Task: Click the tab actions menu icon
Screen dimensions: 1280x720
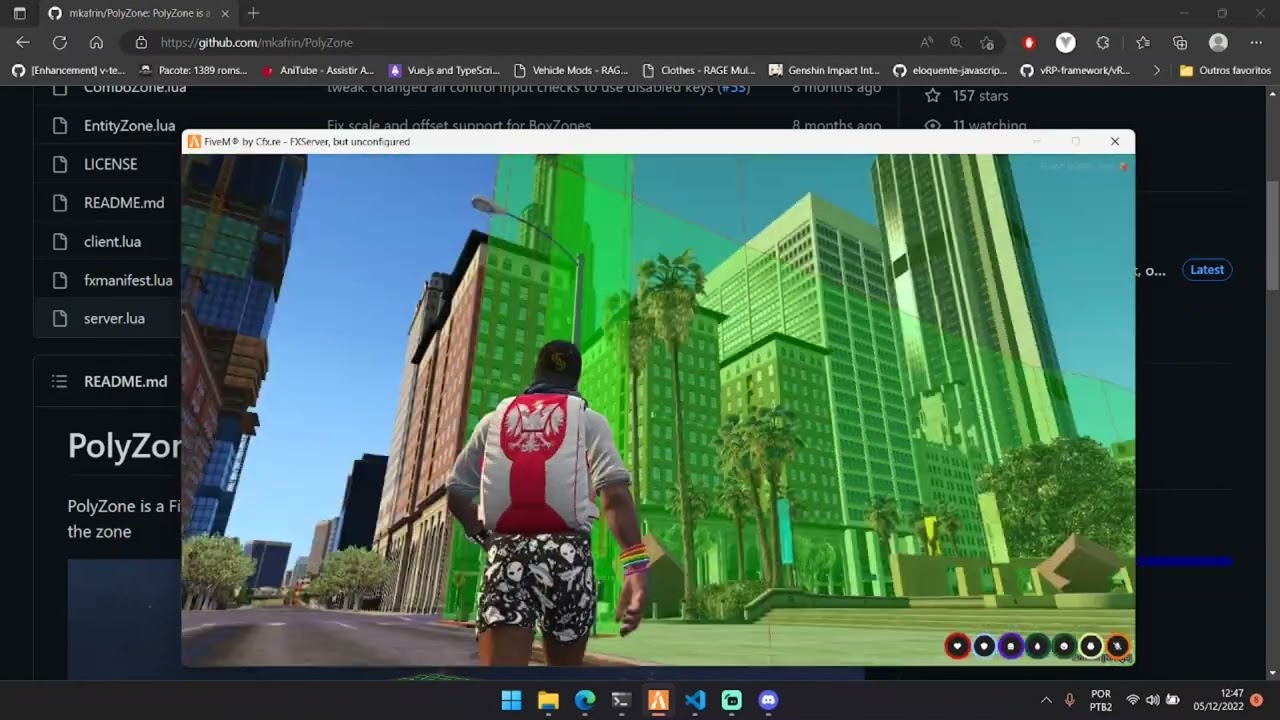Action: click(19, 13)
